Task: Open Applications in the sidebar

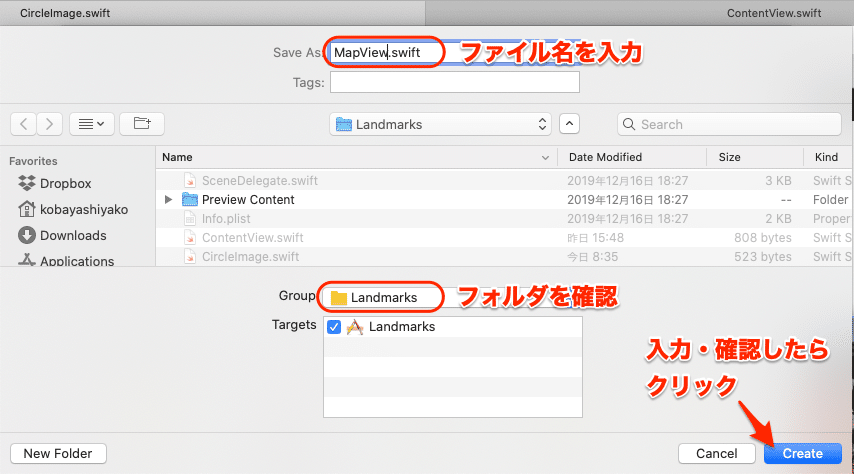Action: pos(77,260)
